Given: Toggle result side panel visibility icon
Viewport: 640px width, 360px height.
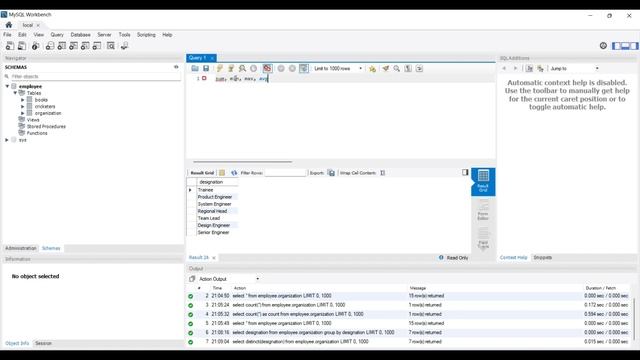Looking at the screenshot, I should [465, 172].
